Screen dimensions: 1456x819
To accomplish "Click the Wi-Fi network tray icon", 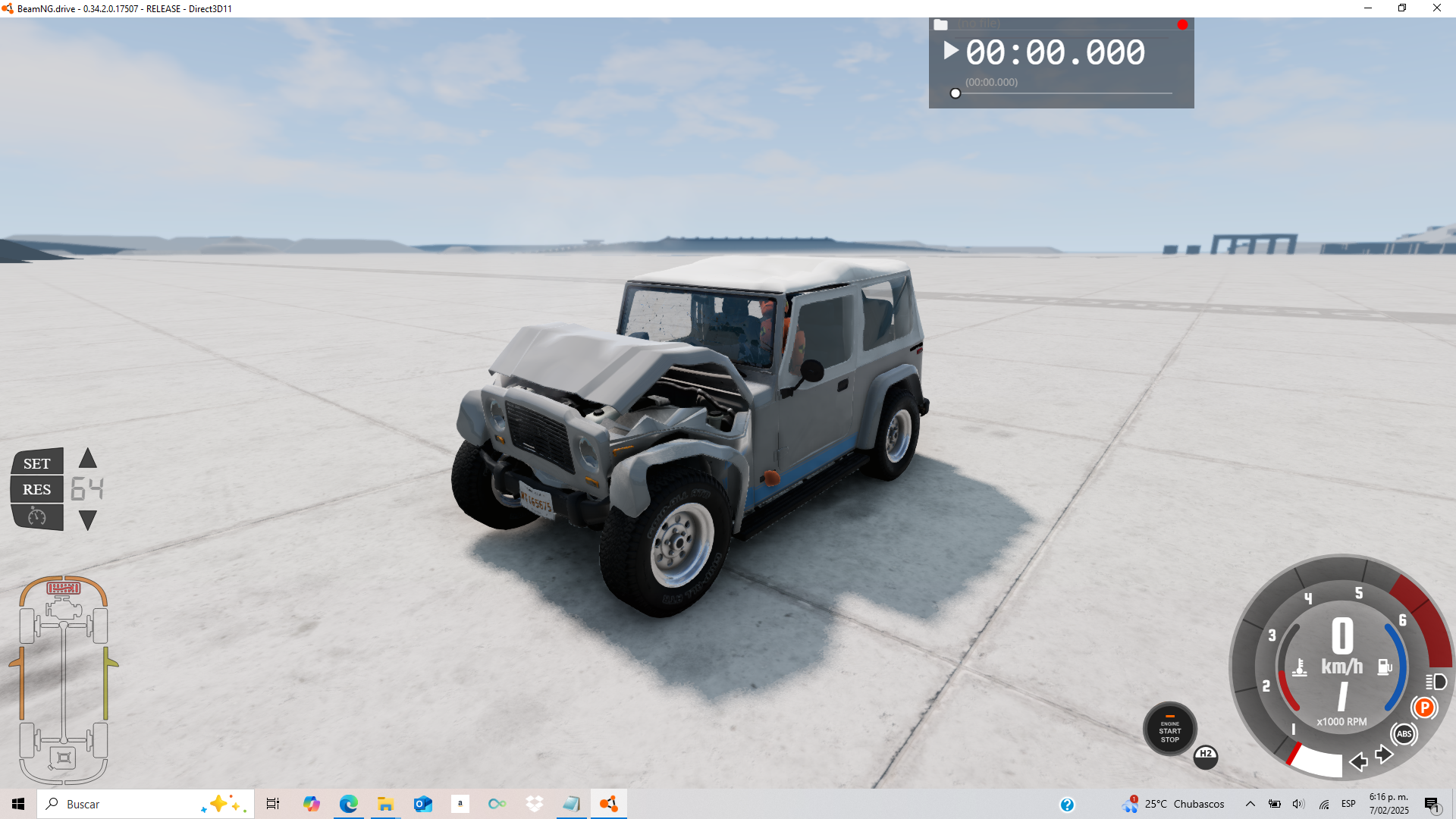I will 1323,804.
